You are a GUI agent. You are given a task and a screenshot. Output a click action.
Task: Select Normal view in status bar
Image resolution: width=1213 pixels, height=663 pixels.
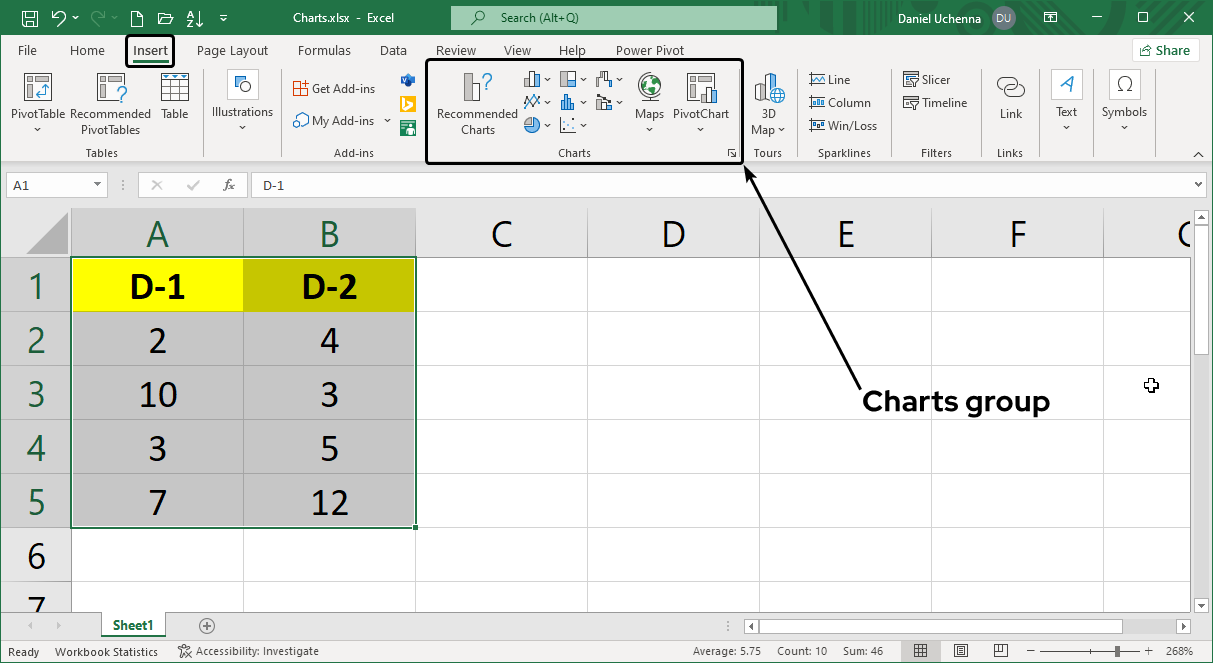pyautogui.click(x=920, y=651)
